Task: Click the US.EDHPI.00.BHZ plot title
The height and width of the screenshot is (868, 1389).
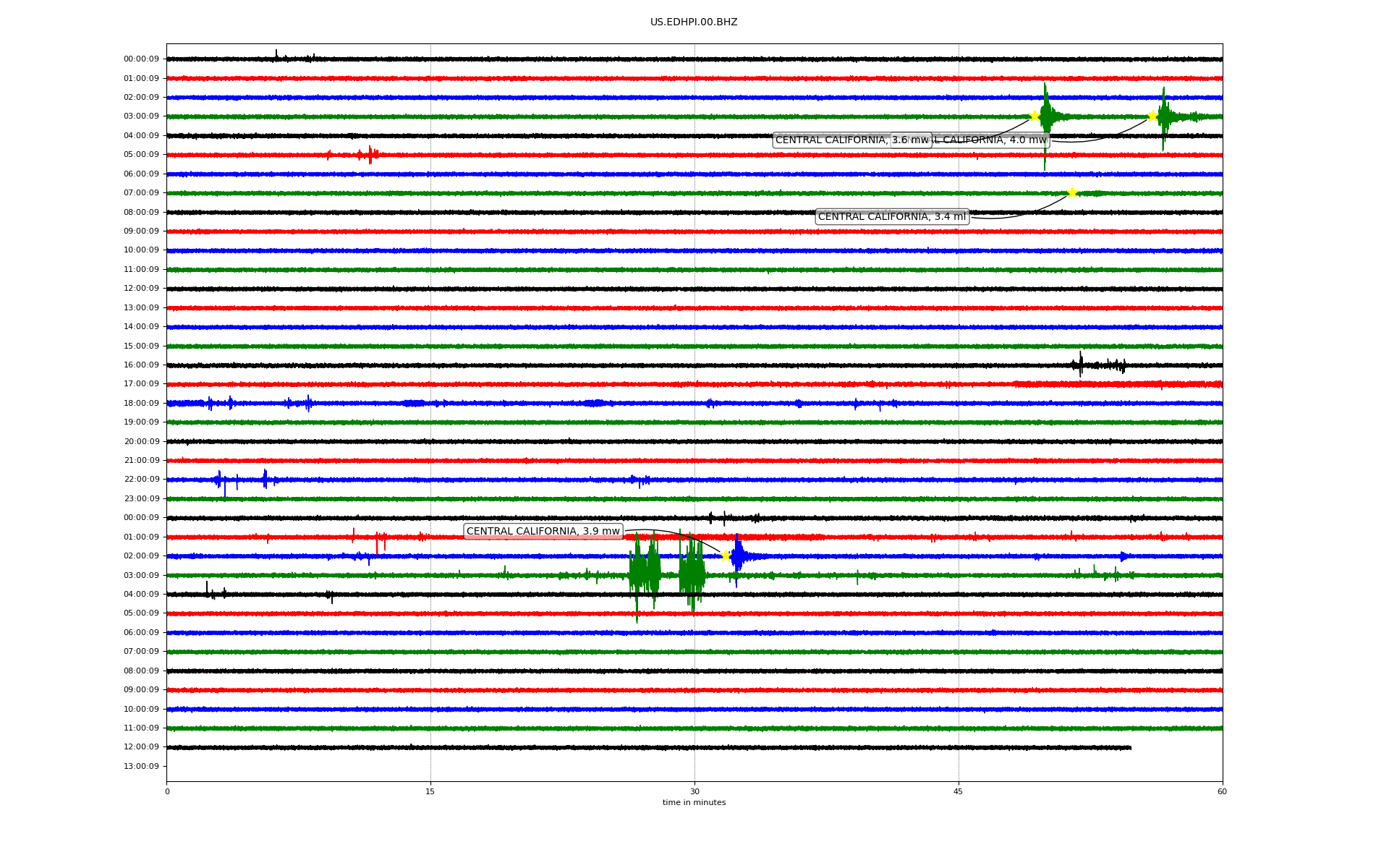Action: [x=694, y=22]
